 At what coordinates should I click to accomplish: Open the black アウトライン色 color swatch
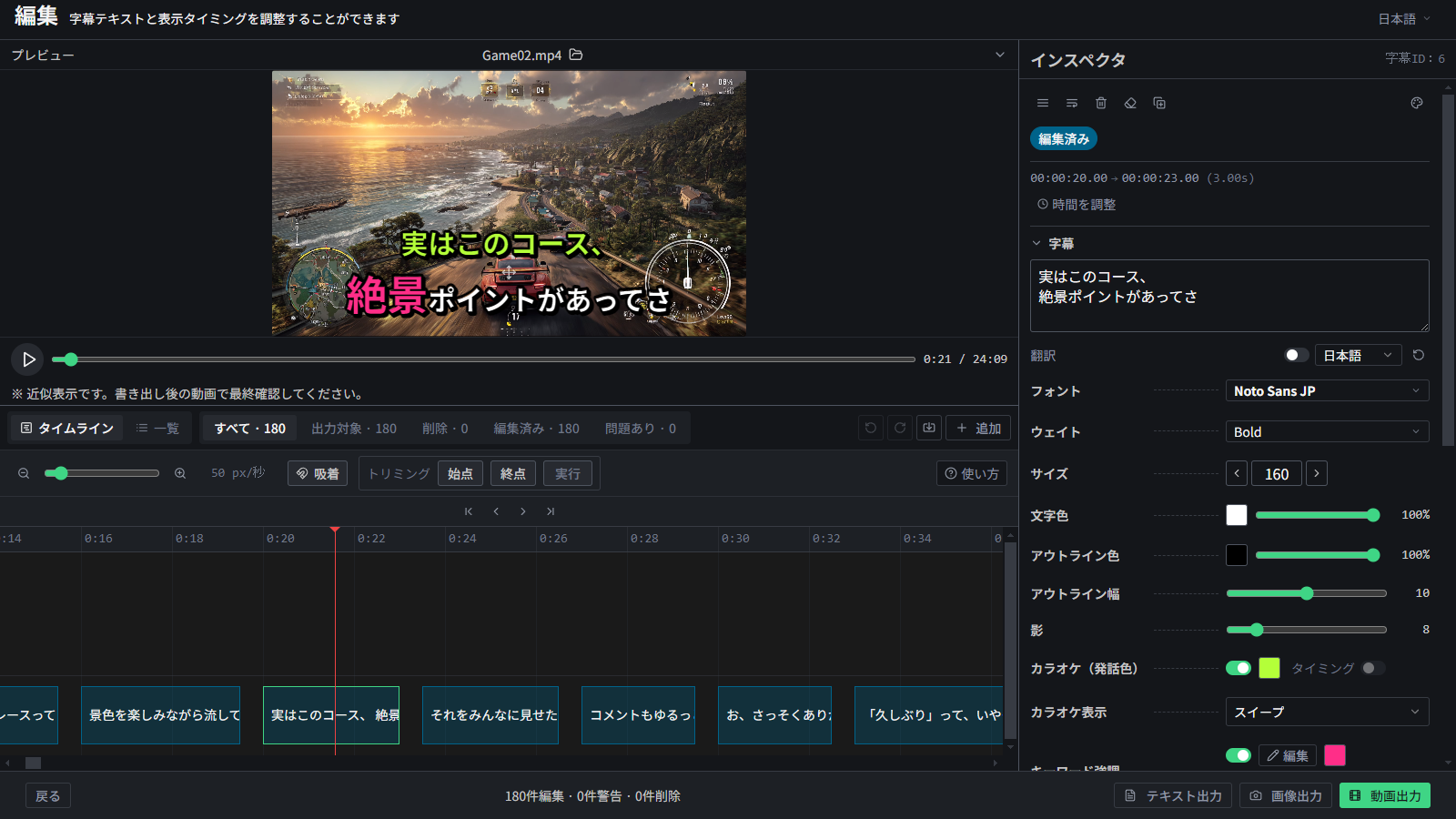[x=1237, y=555]
